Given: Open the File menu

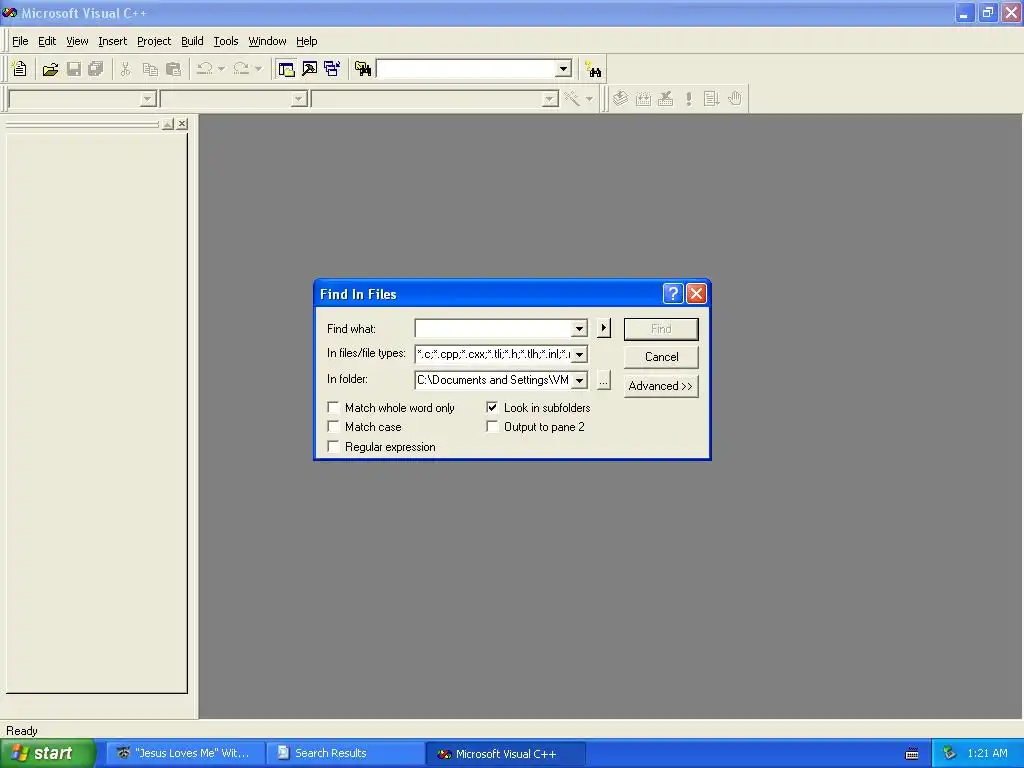Looking at the screenshot, I should 20,41.
